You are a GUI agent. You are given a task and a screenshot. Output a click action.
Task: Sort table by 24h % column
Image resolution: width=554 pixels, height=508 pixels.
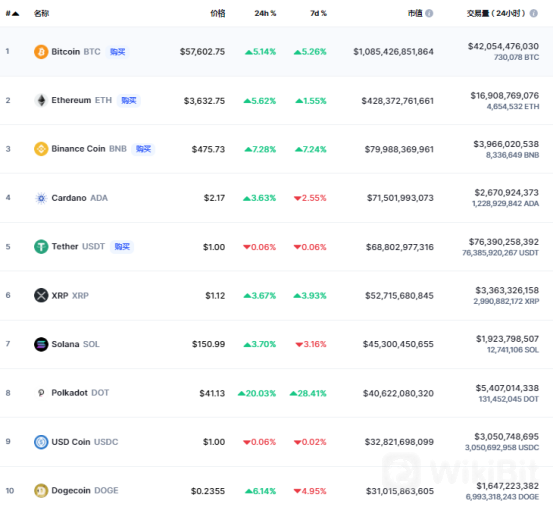pos(265,13)
